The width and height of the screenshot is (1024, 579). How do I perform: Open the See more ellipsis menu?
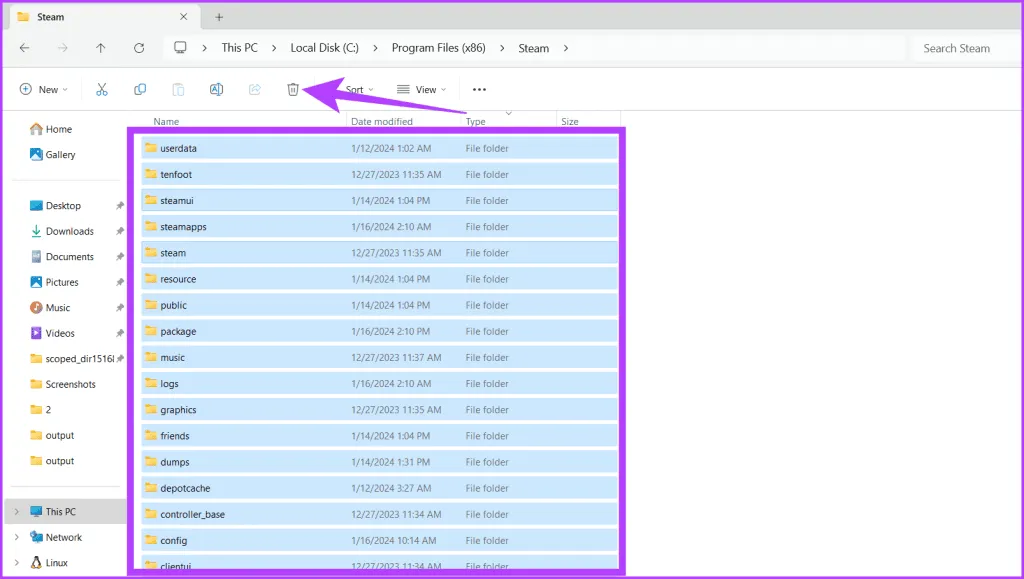click(x=479, y=89)
